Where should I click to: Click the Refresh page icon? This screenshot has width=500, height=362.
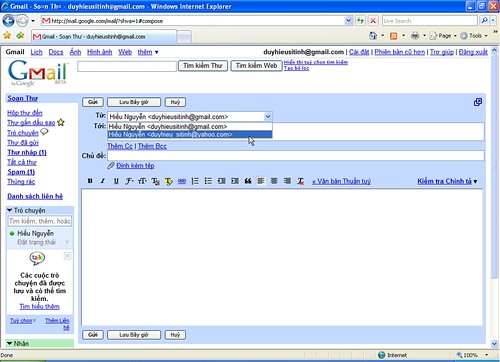point(360,21)
